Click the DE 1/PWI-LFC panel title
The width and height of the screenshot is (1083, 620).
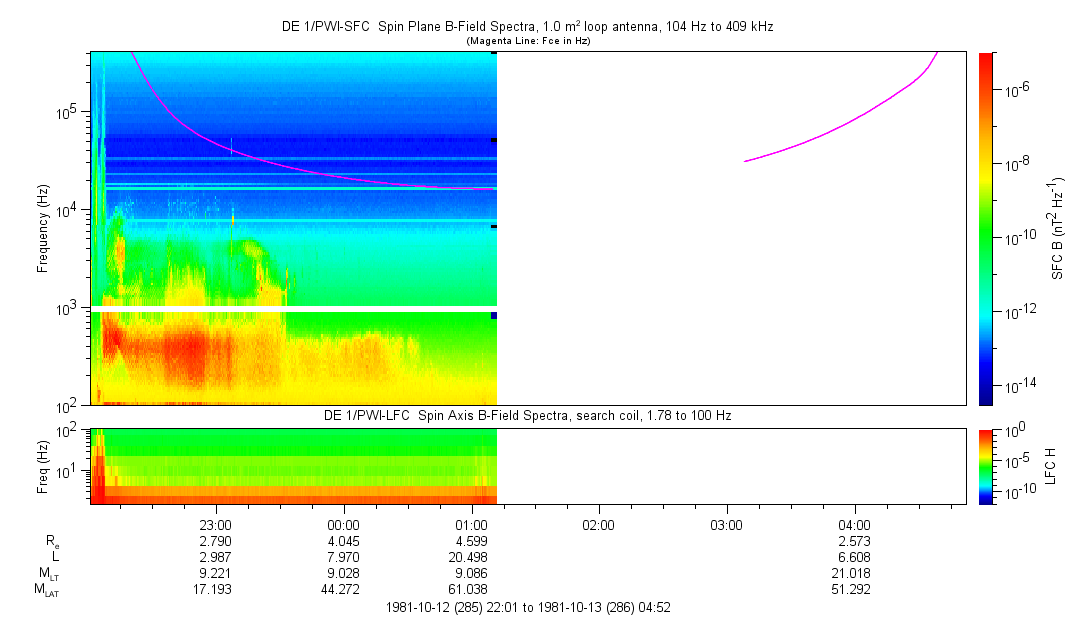pos(527,415)
